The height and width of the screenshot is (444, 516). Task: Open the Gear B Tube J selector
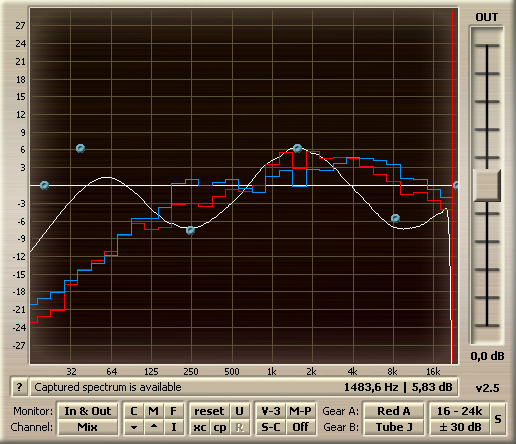[394, 427]
